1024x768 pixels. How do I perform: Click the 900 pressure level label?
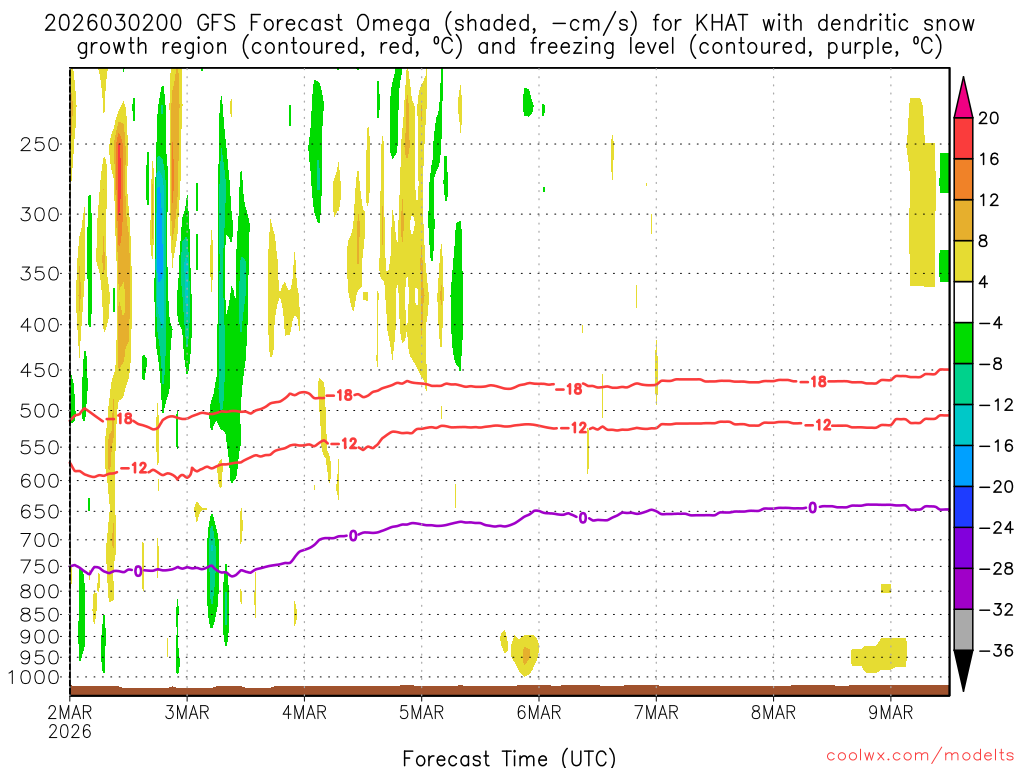click(40, 637)
